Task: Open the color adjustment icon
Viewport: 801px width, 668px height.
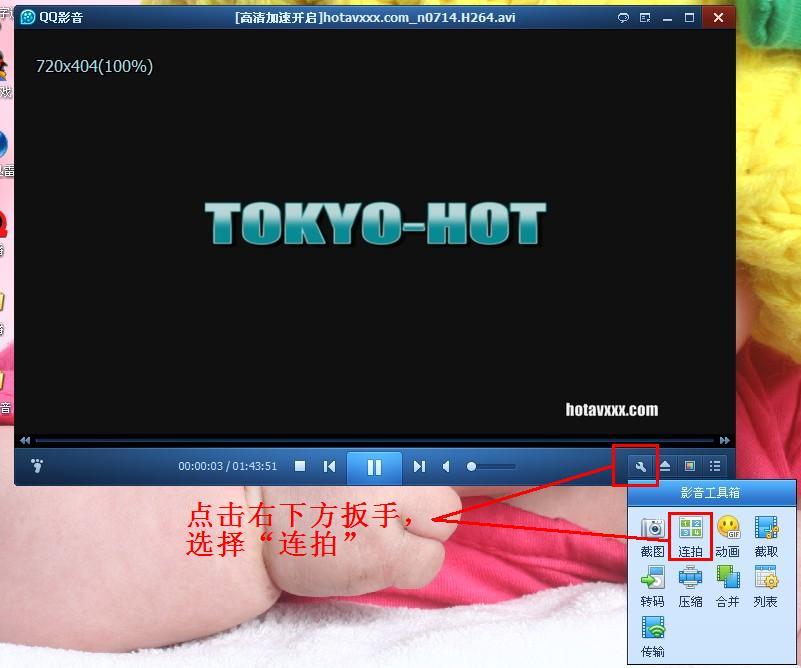Action: 690,466
